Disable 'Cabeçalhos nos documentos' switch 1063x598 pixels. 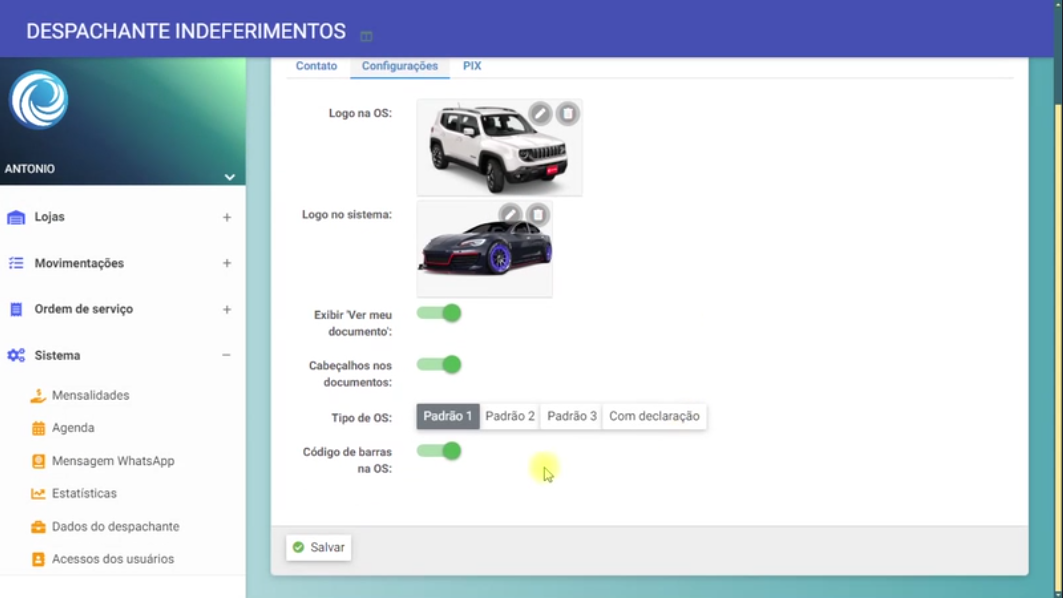coord(440,365)
